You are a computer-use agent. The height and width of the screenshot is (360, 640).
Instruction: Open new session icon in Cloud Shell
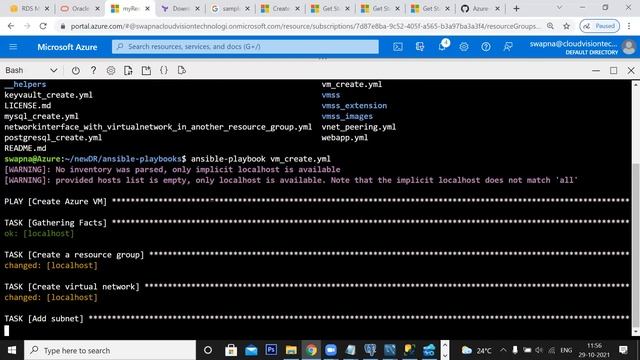coord(146,70)
